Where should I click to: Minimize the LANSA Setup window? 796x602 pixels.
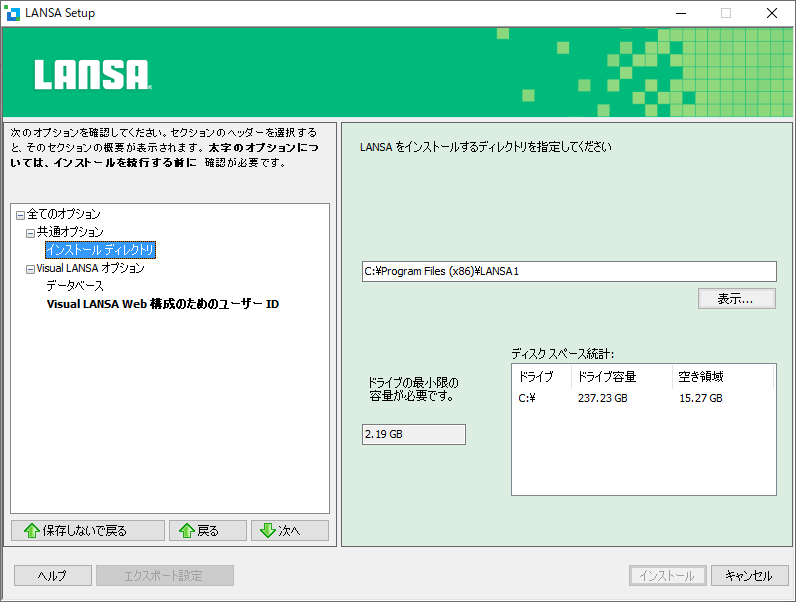(x=681, y=13)
